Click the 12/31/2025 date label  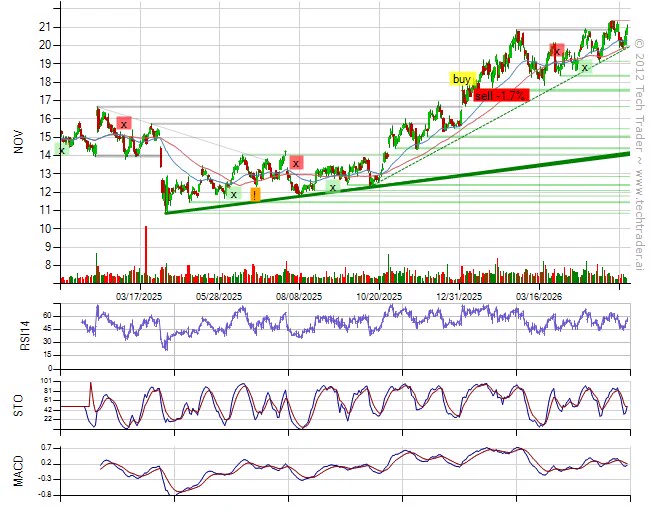(459, 297)
